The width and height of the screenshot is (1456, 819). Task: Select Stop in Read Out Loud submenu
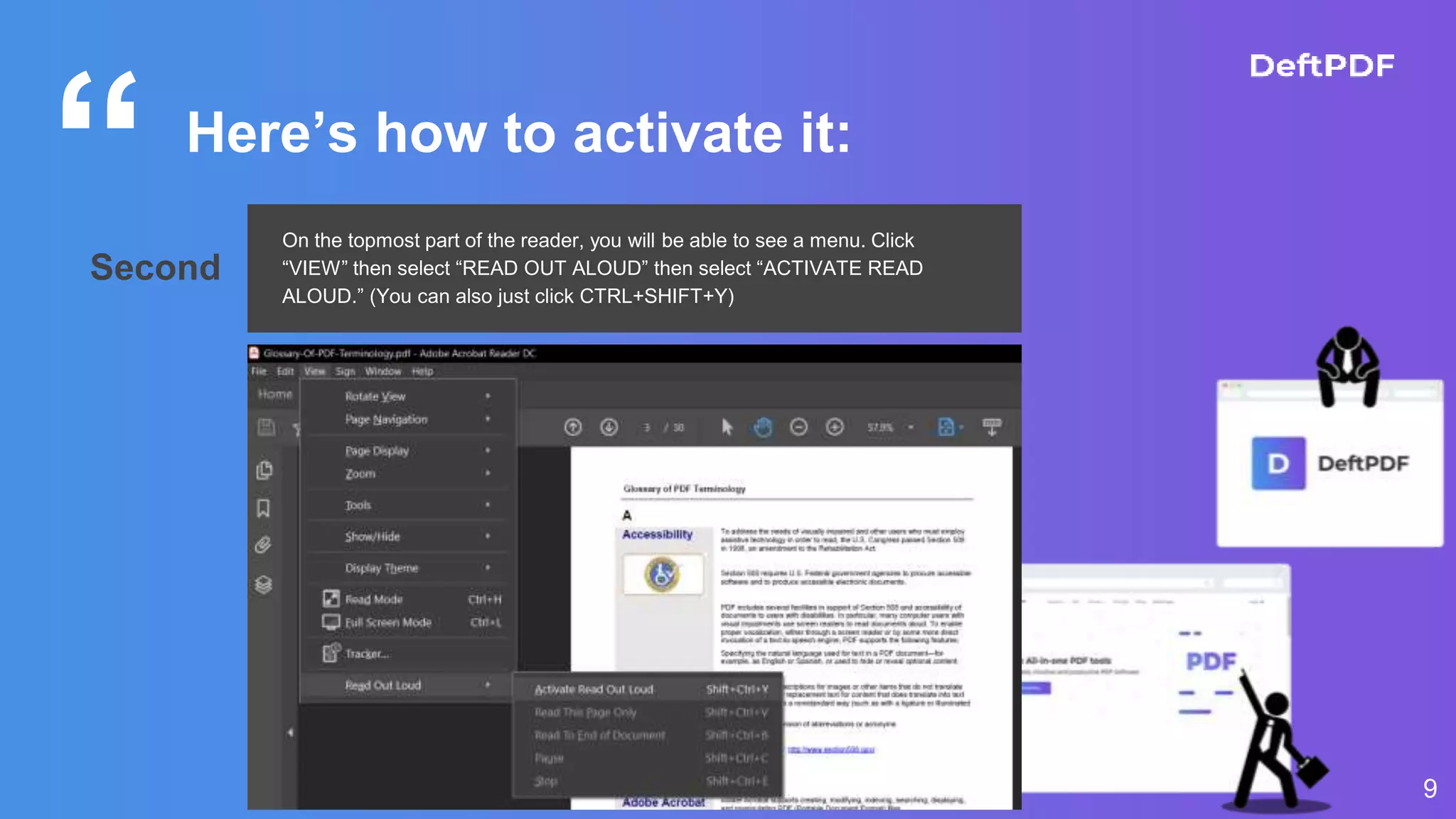pyautogui.click(x=648, y=781)
